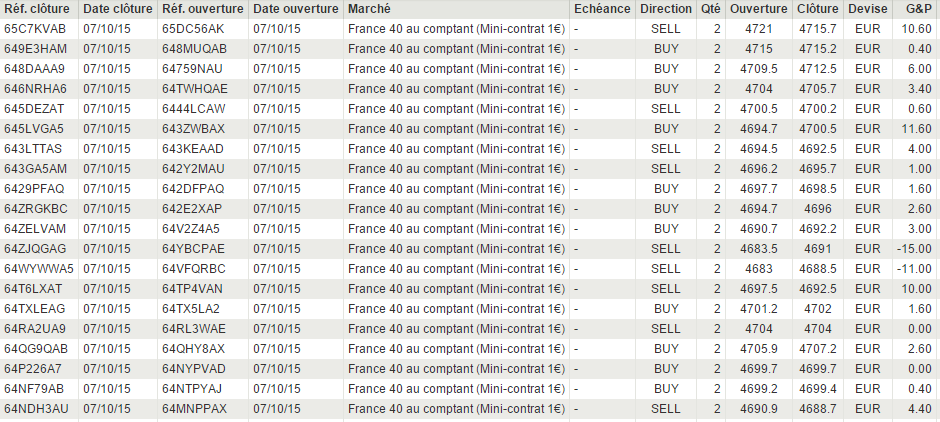The height and width of the screenshot is (422, 940).
Task: Sort by G&P column header
Action: pyautogui.click(x=918, y=8)
